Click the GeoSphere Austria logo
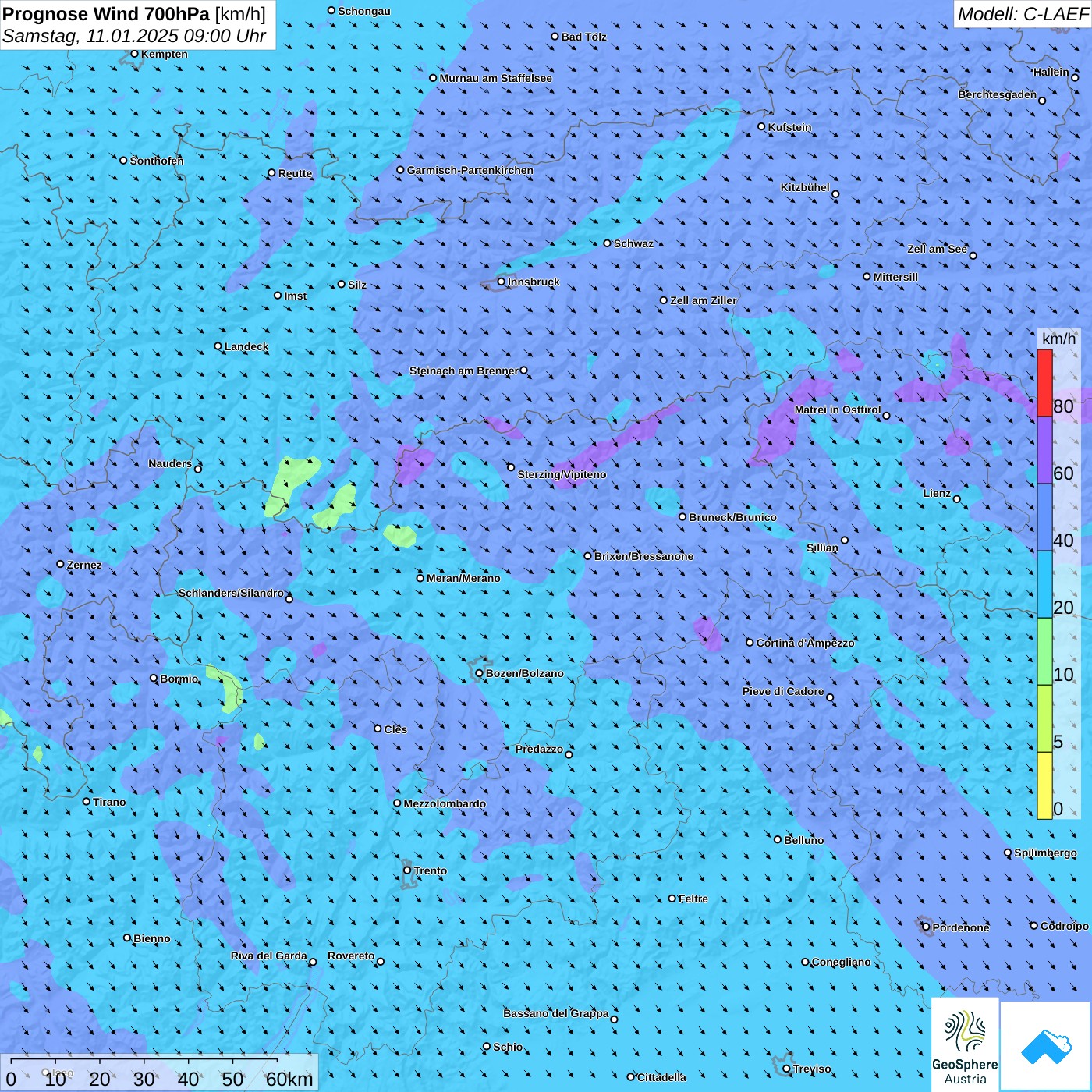 pyautogui.click(x=965, y=1044)
